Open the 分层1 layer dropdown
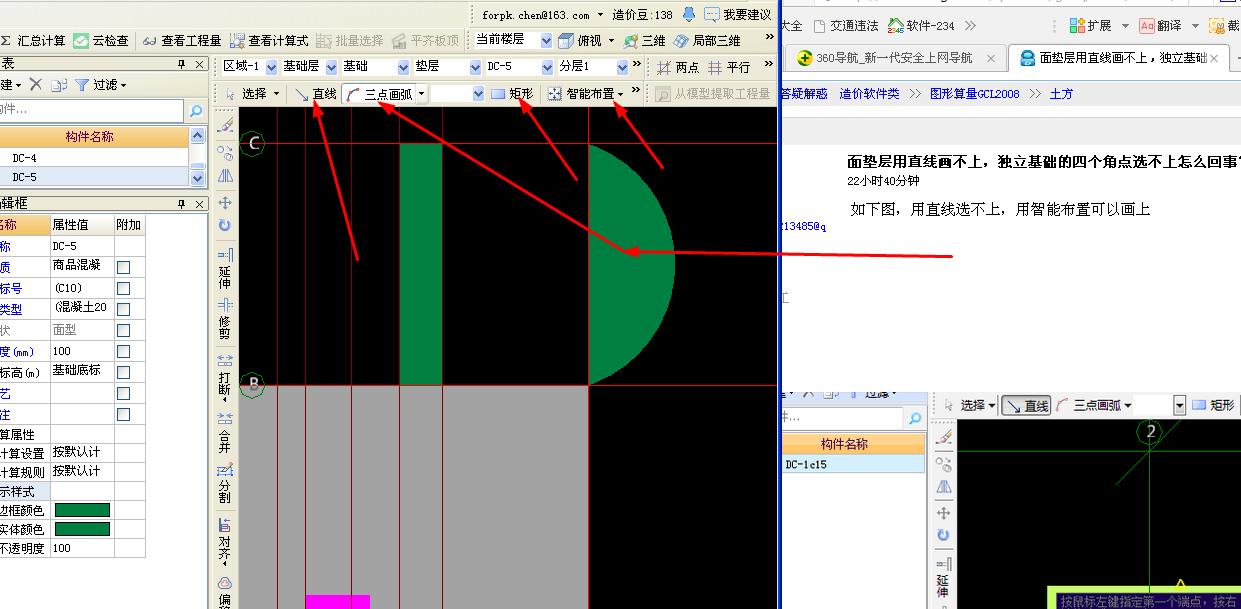1241x609 pixels. (x=622, y=67)
